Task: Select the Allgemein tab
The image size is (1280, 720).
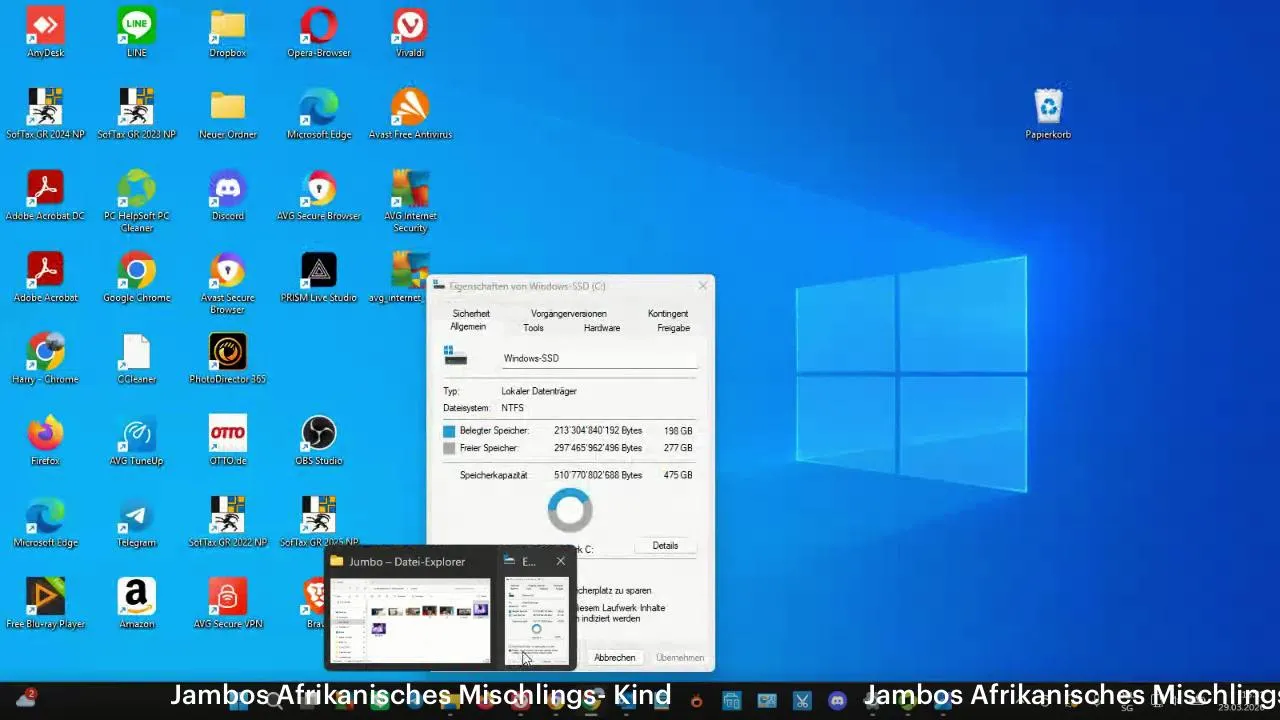Action: coord(468,327)
